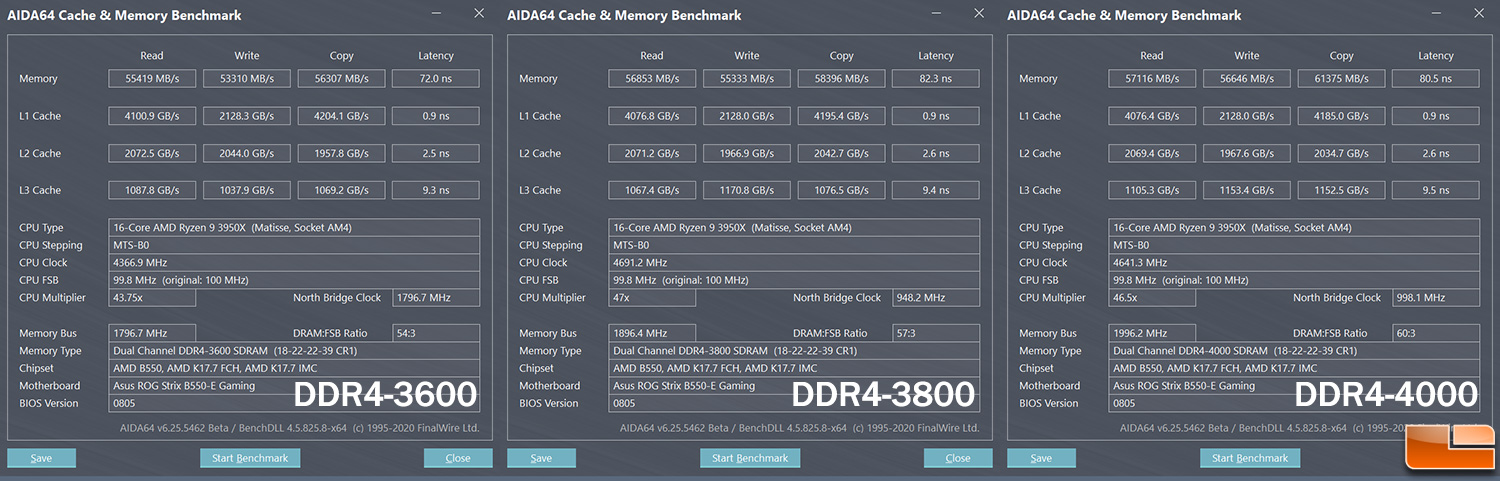Click the L3 Cache latency value 9.3 ns

pyautogui.click(x=435, y=190)
